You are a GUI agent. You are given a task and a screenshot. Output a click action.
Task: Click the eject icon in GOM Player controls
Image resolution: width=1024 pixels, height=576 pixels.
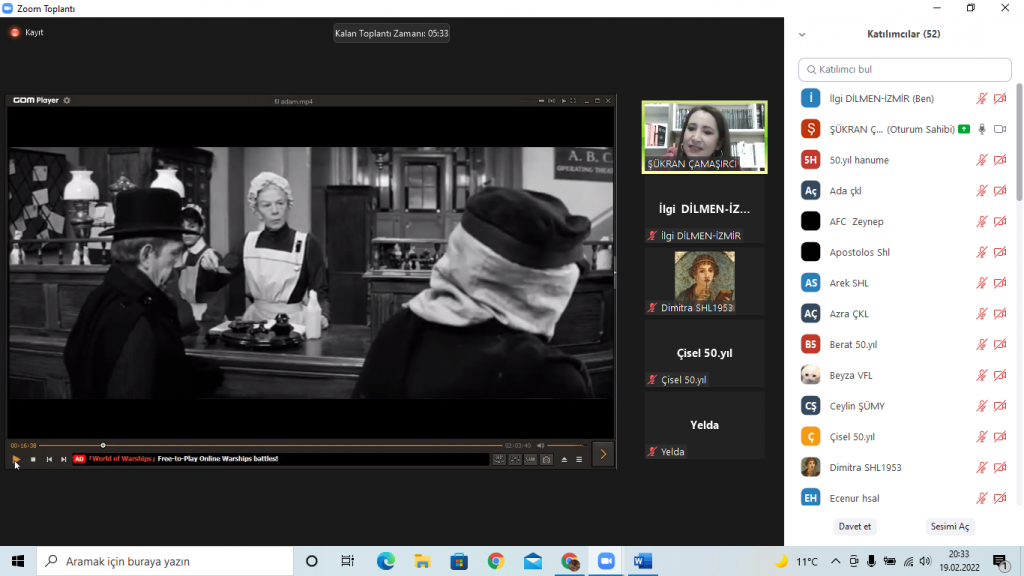tap(563, 457)
